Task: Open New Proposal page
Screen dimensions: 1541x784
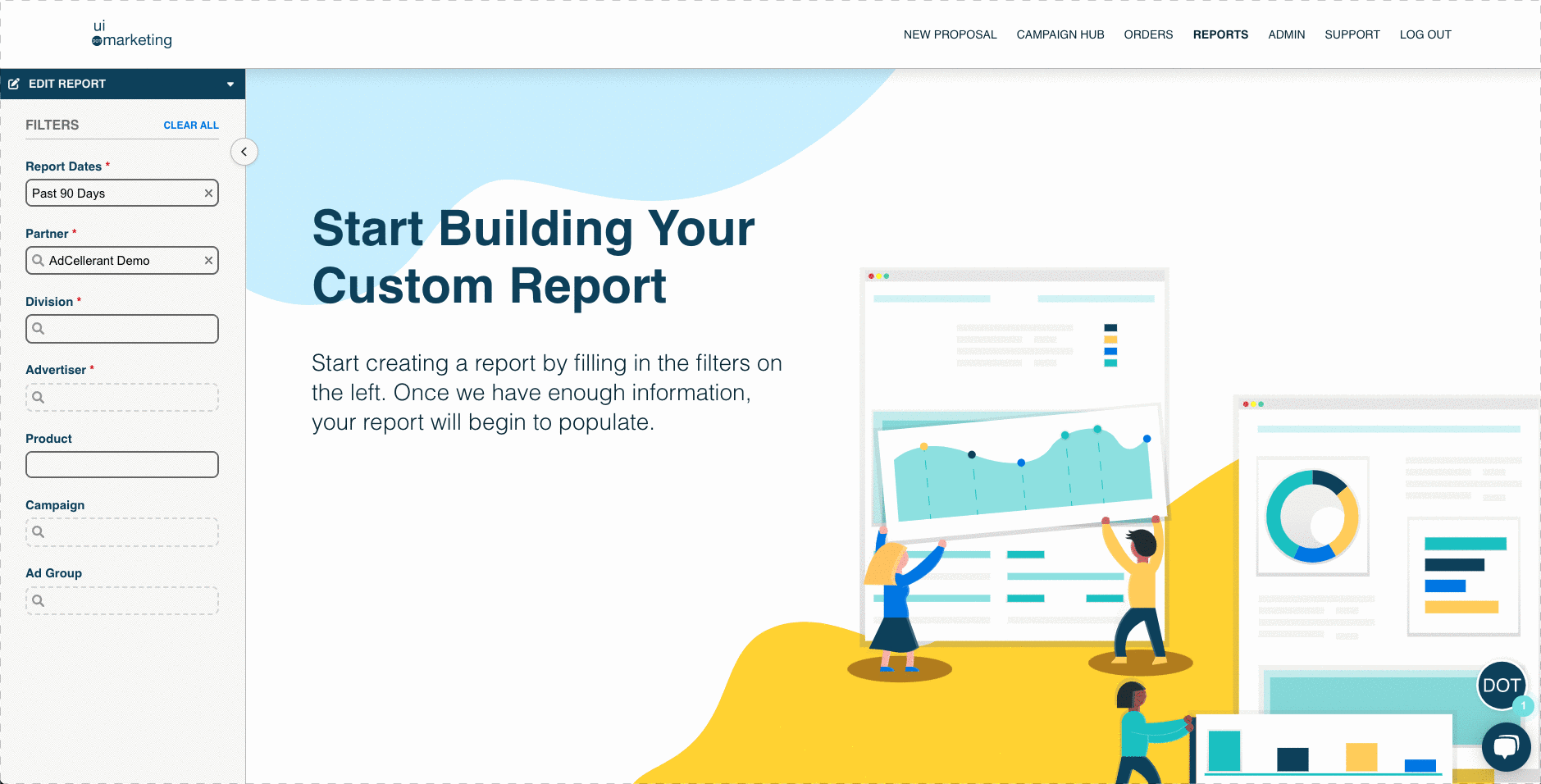Action: [950, 34]
